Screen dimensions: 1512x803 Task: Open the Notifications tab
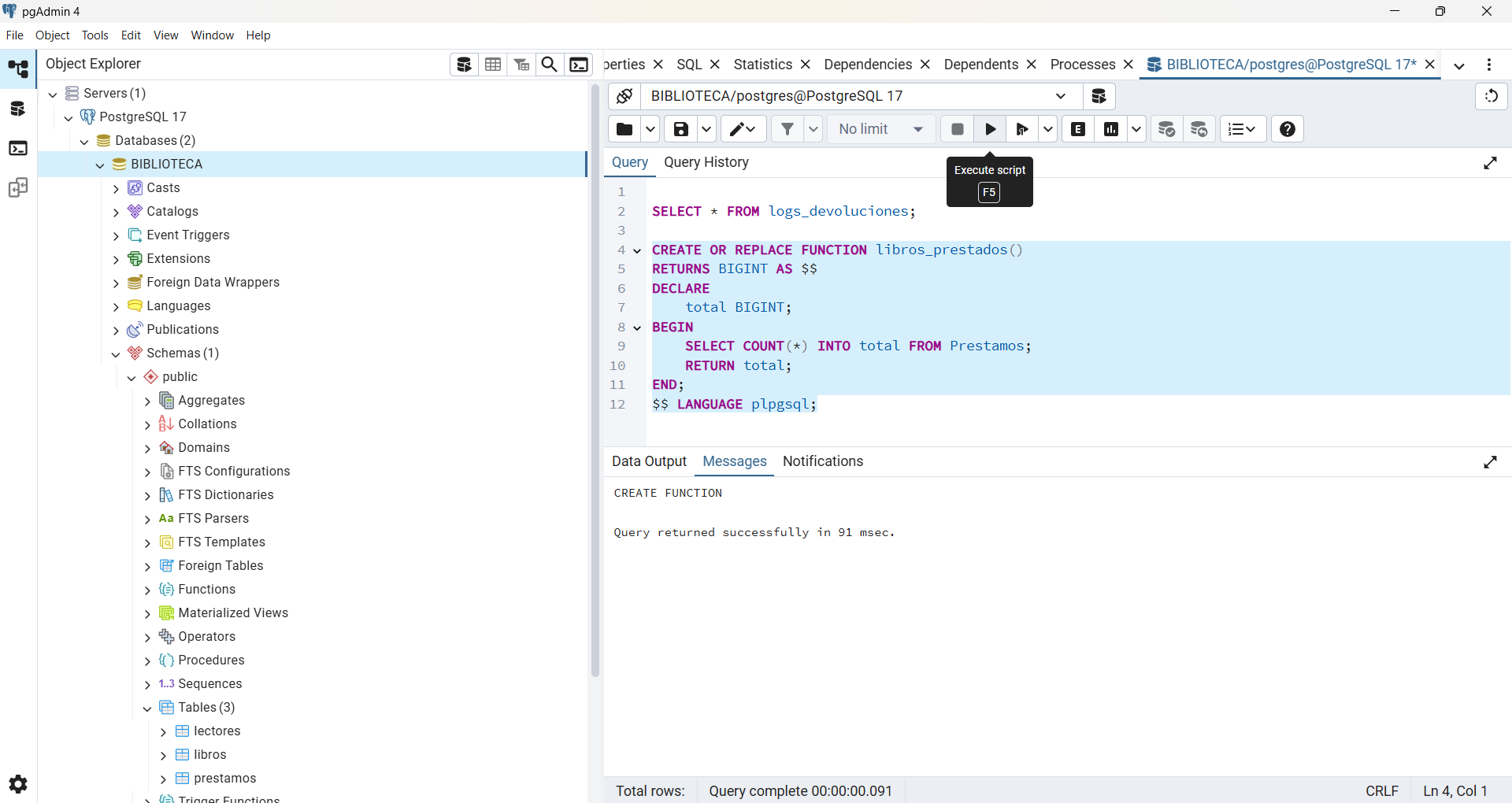(x=823, y=461)
